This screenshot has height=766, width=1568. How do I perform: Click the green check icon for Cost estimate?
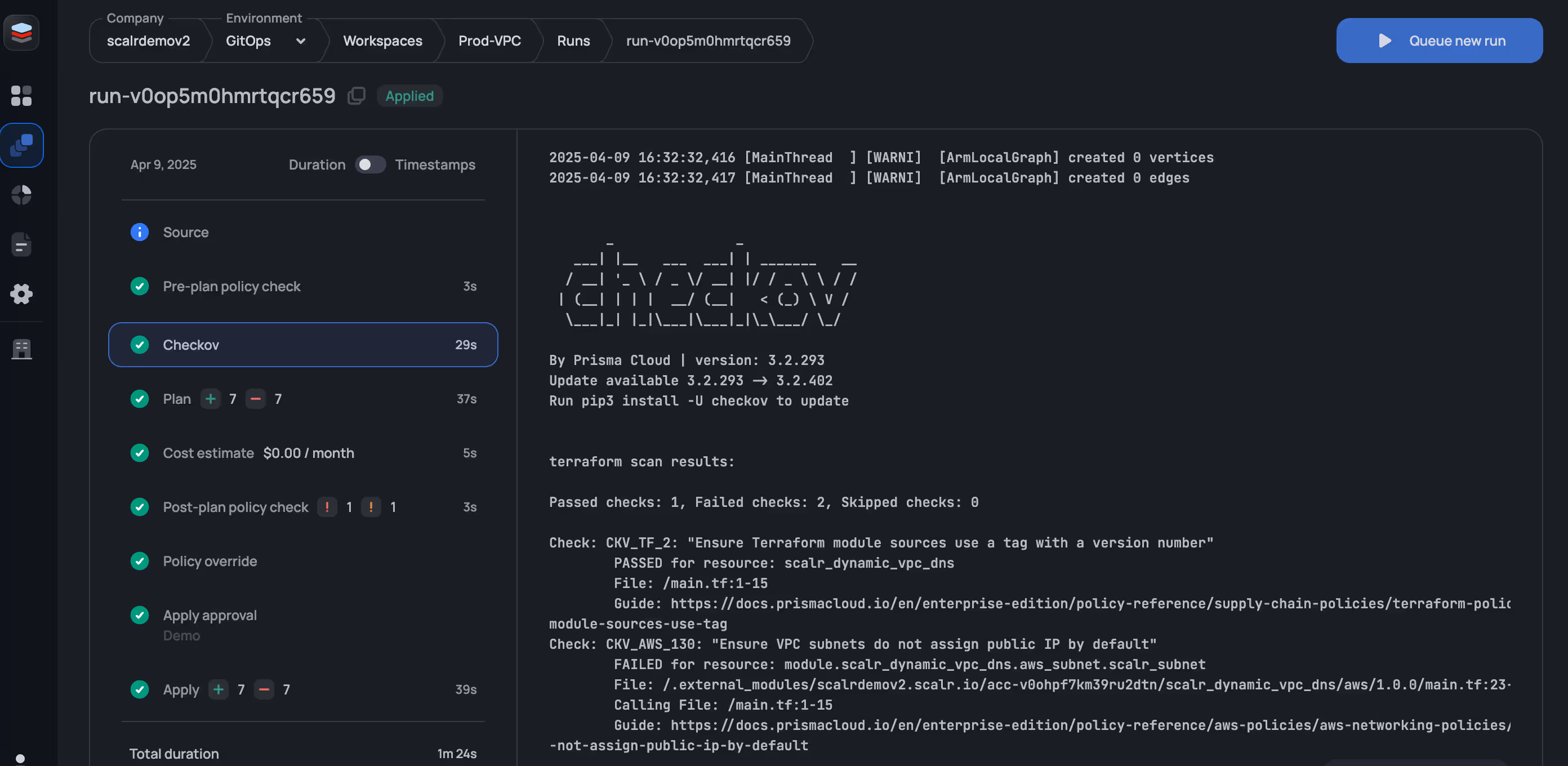pos(139,453)
